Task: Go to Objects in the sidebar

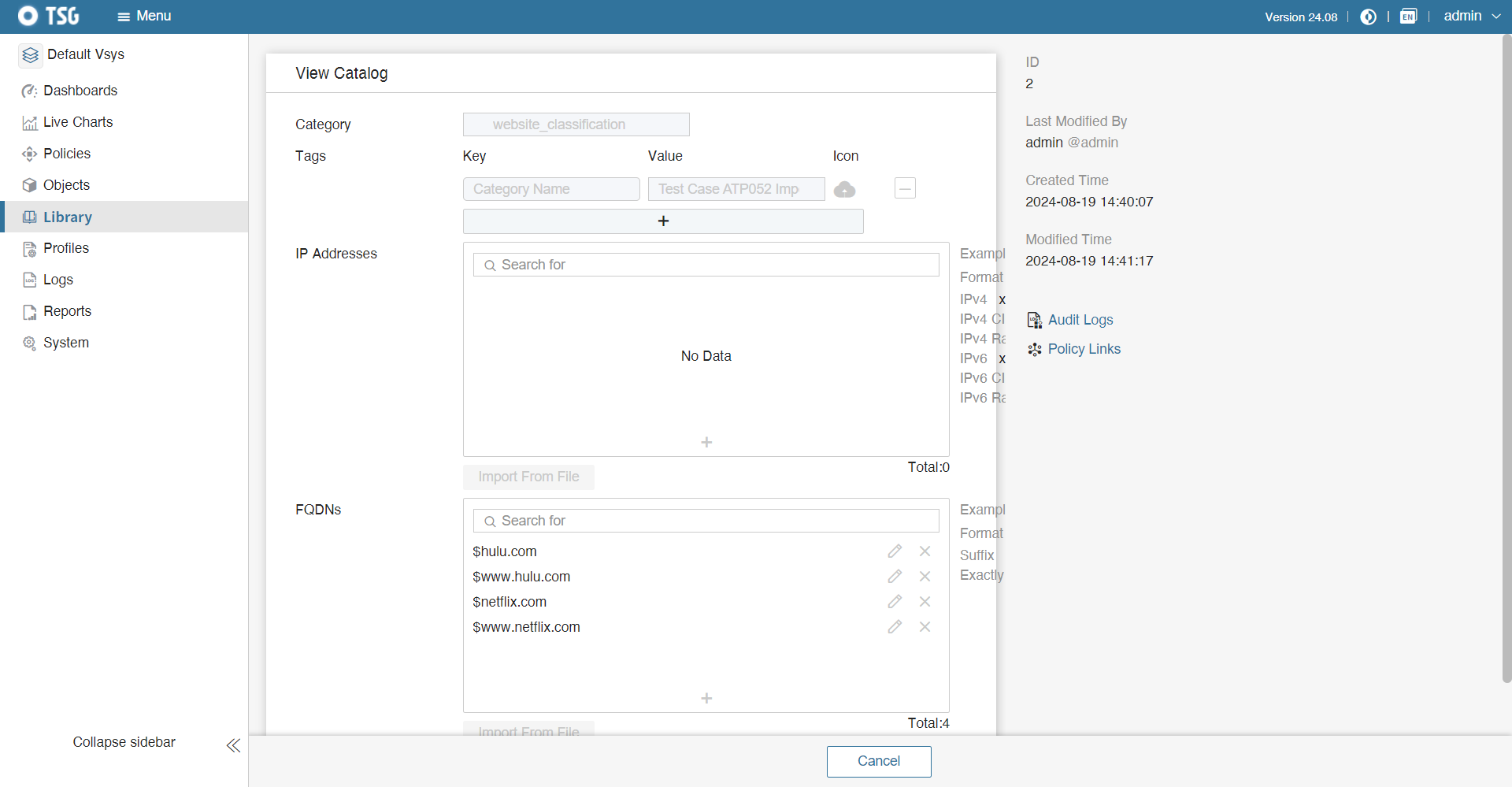Action: pyautogui.click(x=66, y=185)
